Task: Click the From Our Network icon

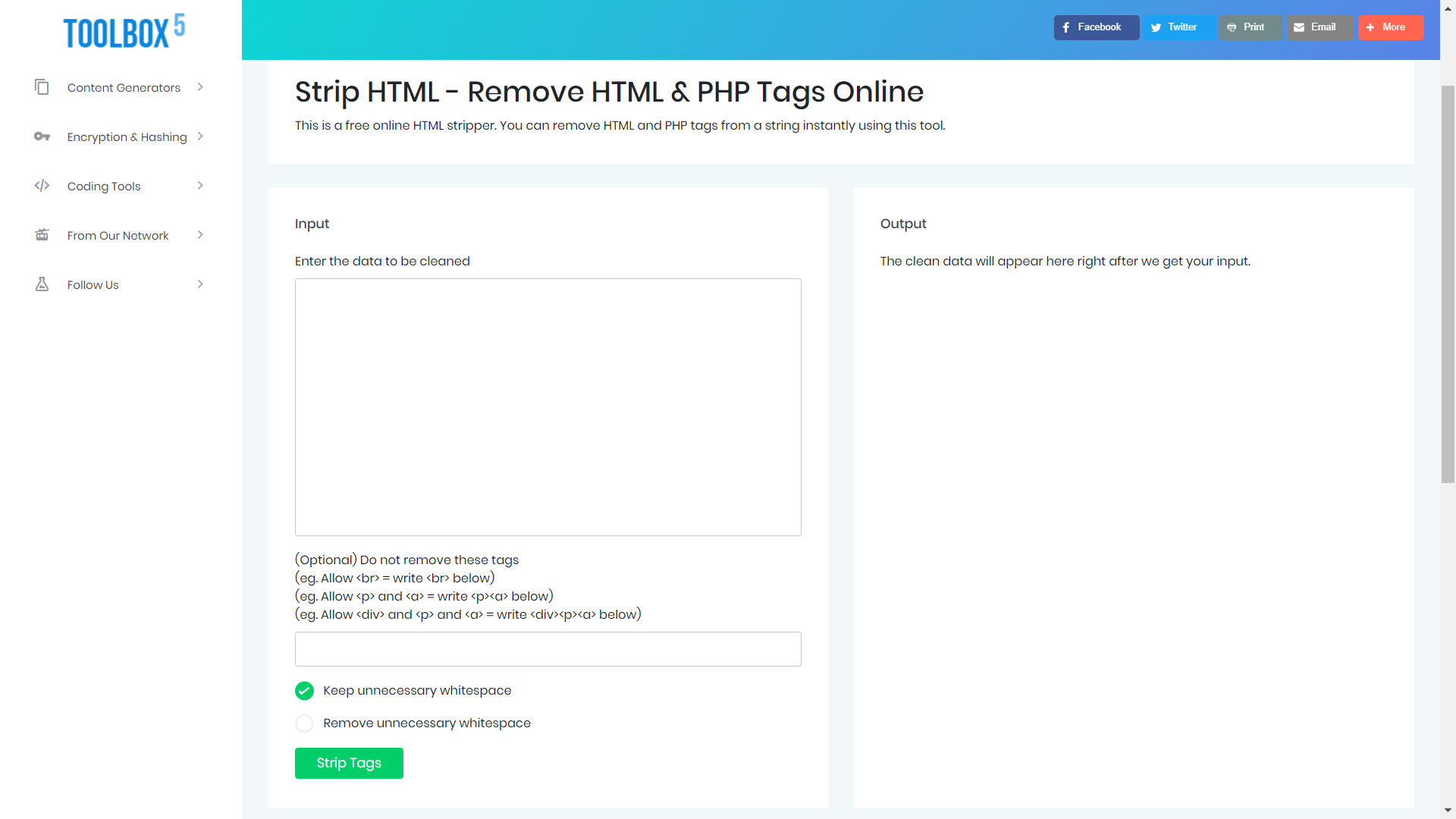Action: click(42, 235)
